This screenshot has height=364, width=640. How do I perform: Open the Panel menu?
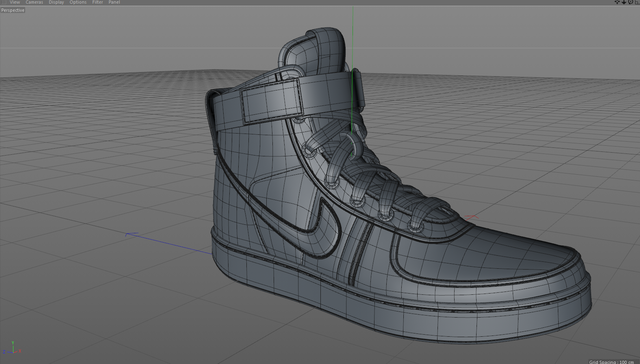(114, 2)
